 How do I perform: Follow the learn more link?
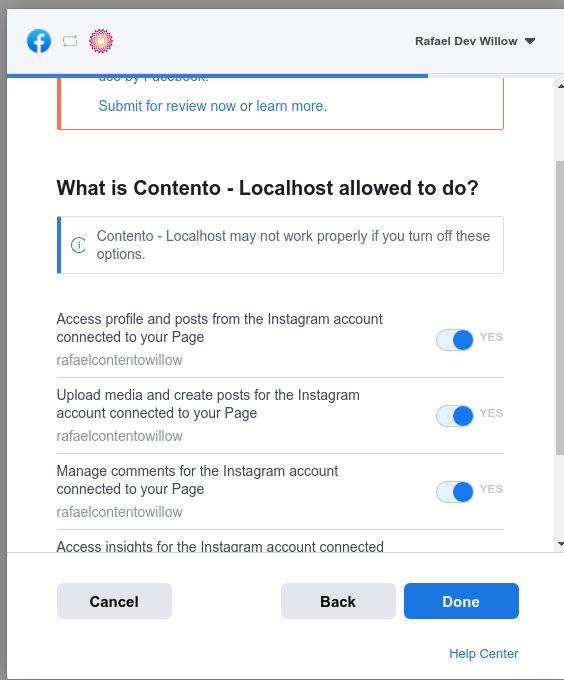click(x=290, y=106)
